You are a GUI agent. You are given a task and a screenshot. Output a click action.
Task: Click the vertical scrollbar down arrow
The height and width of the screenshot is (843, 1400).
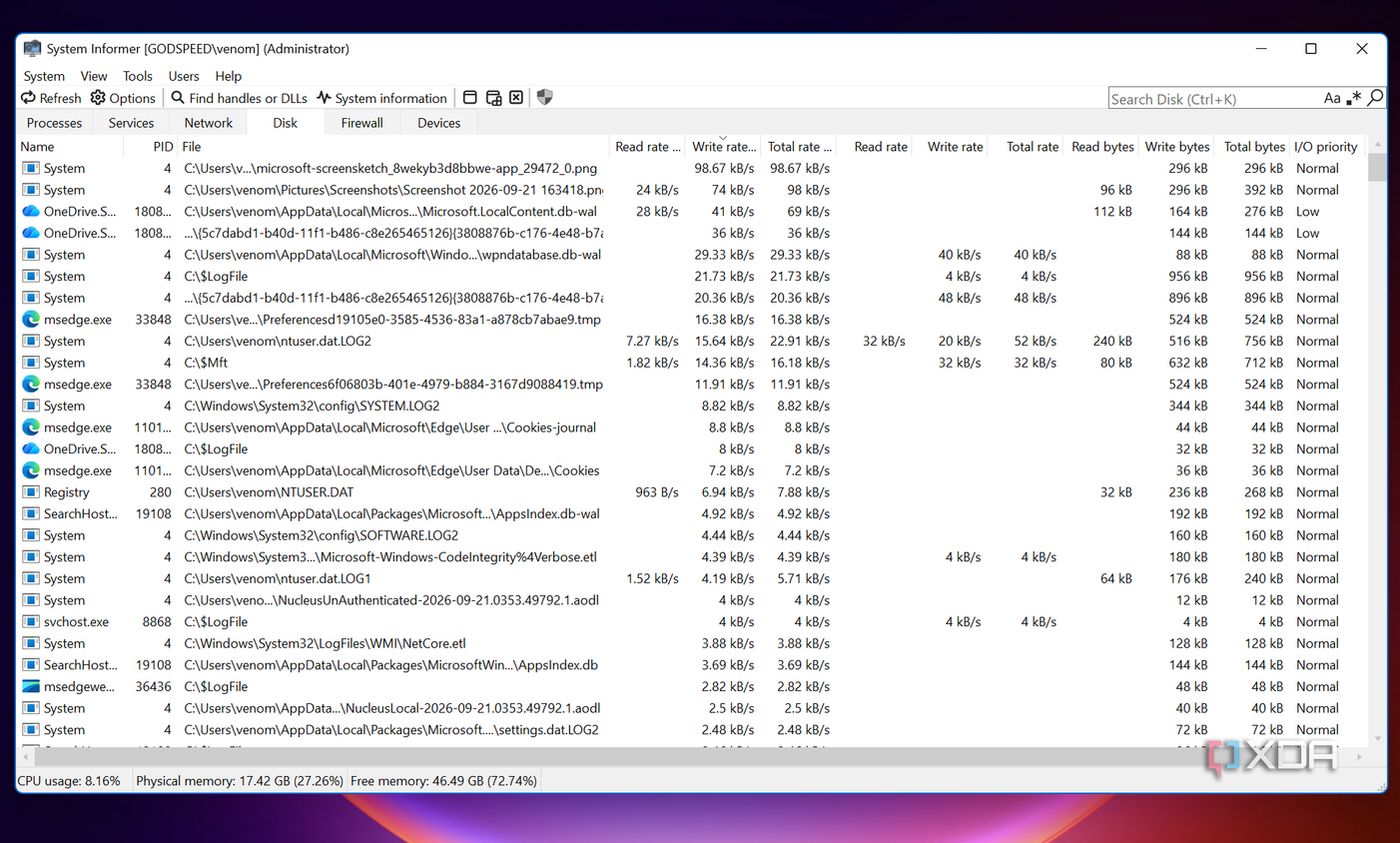pyautogui.click(x=1378, y=738)
